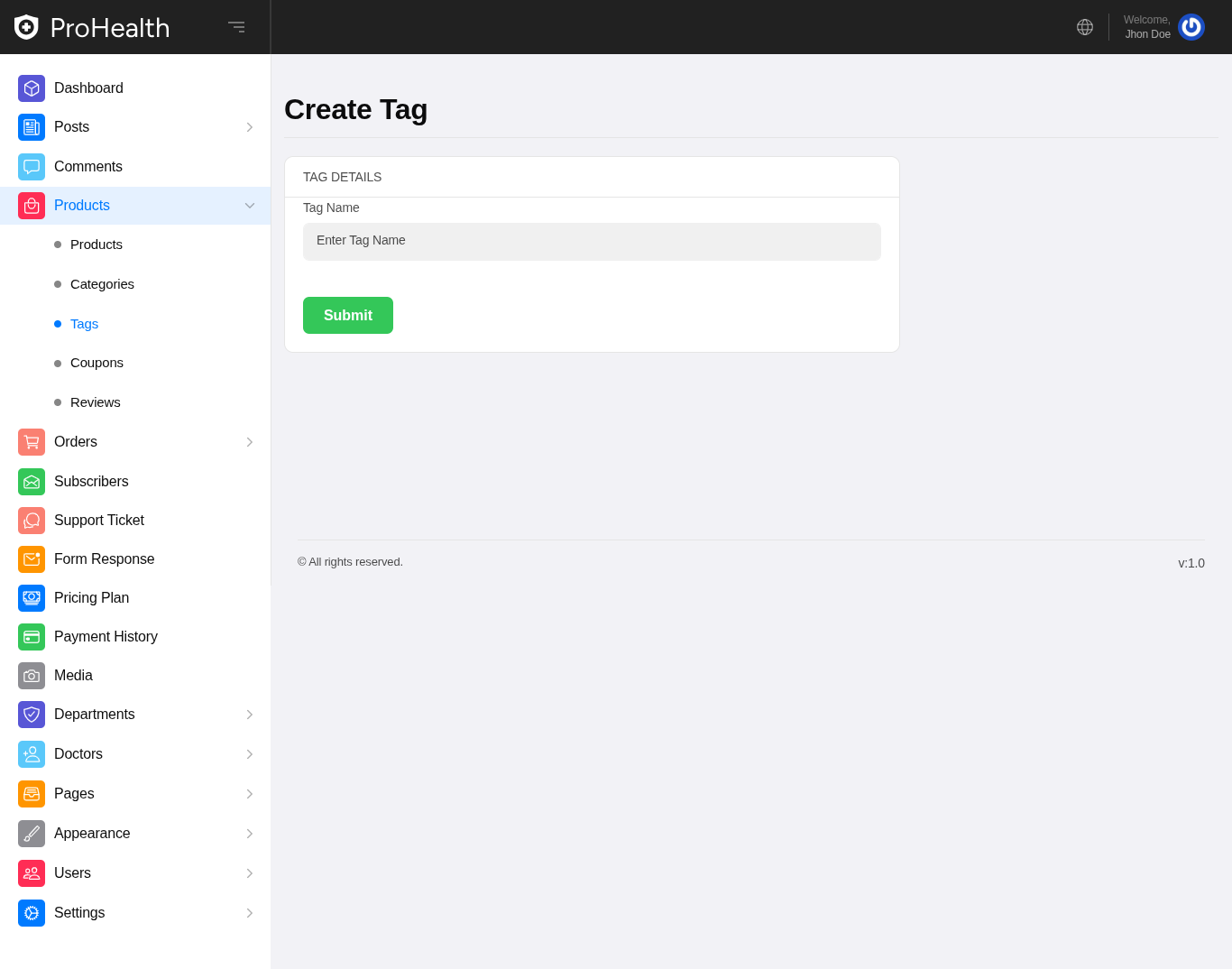Toggle the sidebar collapse menu icon
The image size is (1232, 969).
tap(236, 27)
